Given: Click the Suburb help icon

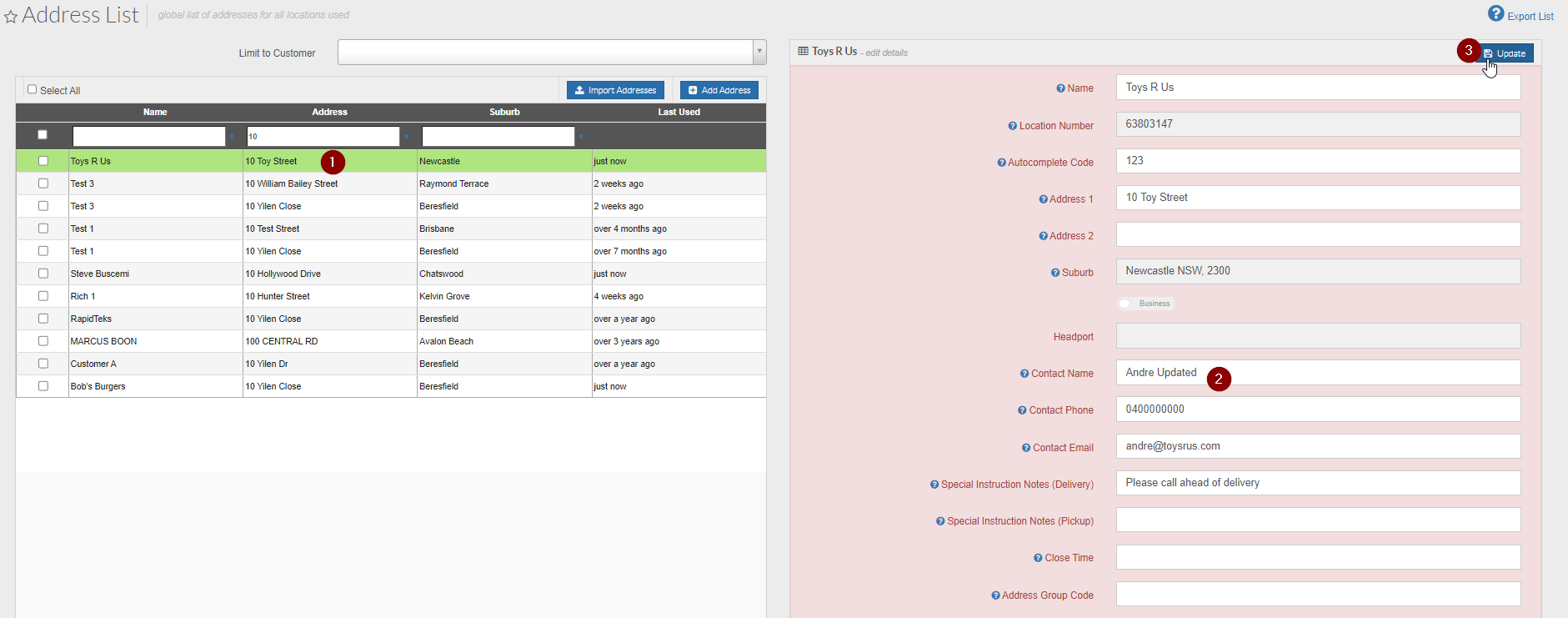Looking at the screenshot, I should tap(1055, 273).
